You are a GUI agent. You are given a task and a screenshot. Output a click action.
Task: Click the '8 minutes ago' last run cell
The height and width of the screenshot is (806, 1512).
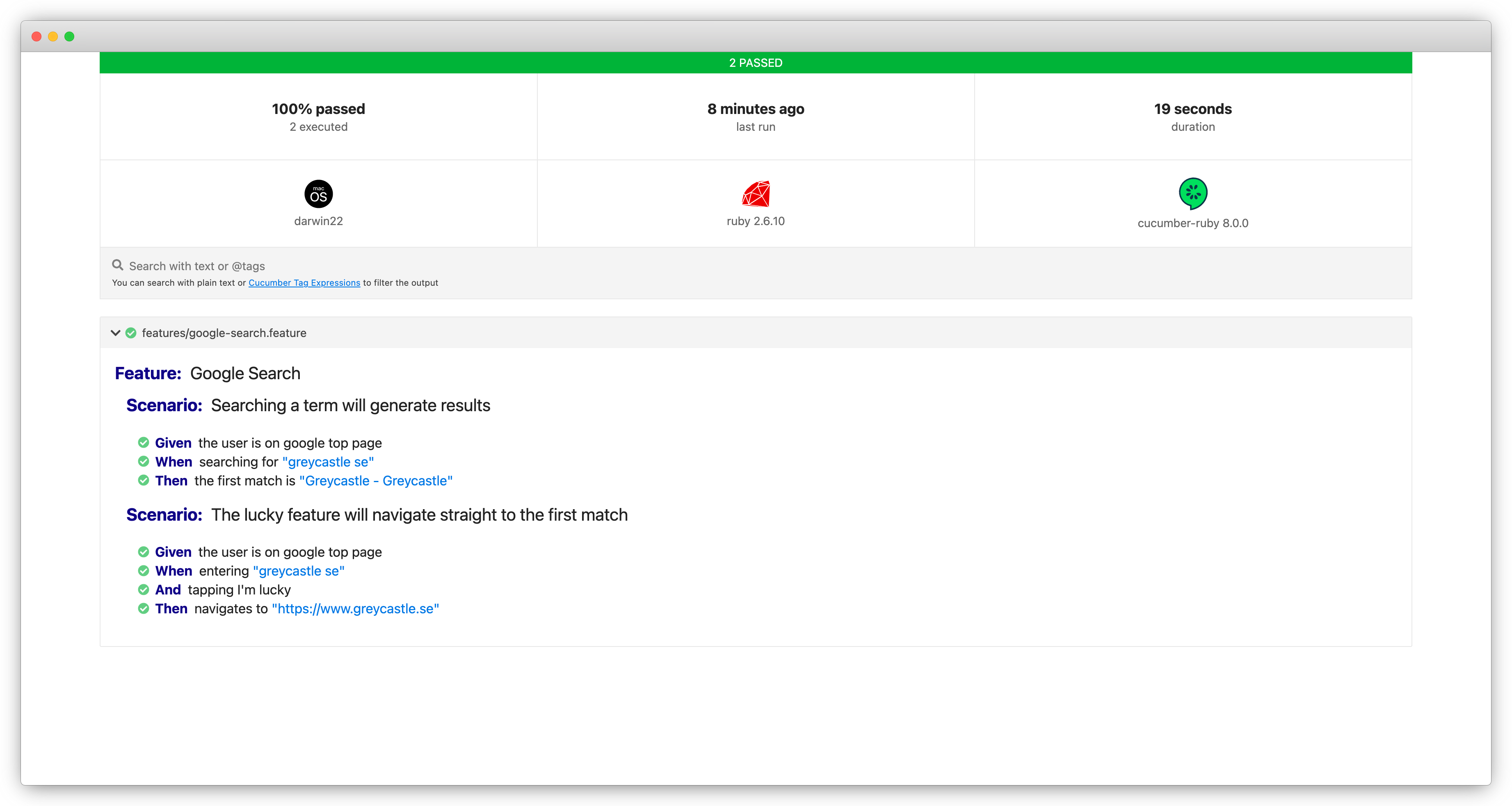(x=756, y=117)
